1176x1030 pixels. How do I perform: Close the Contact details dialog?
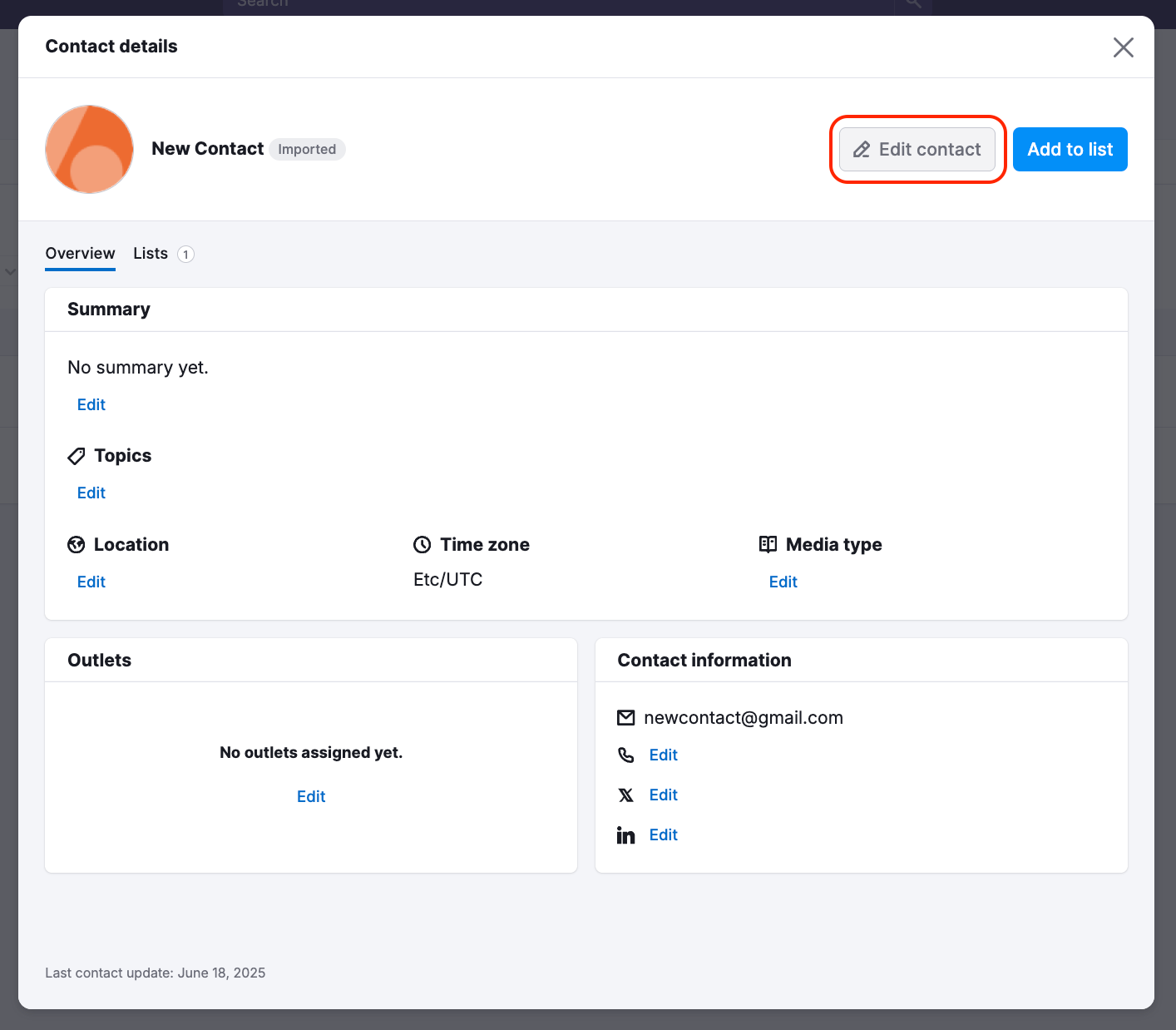[1124, 47]
